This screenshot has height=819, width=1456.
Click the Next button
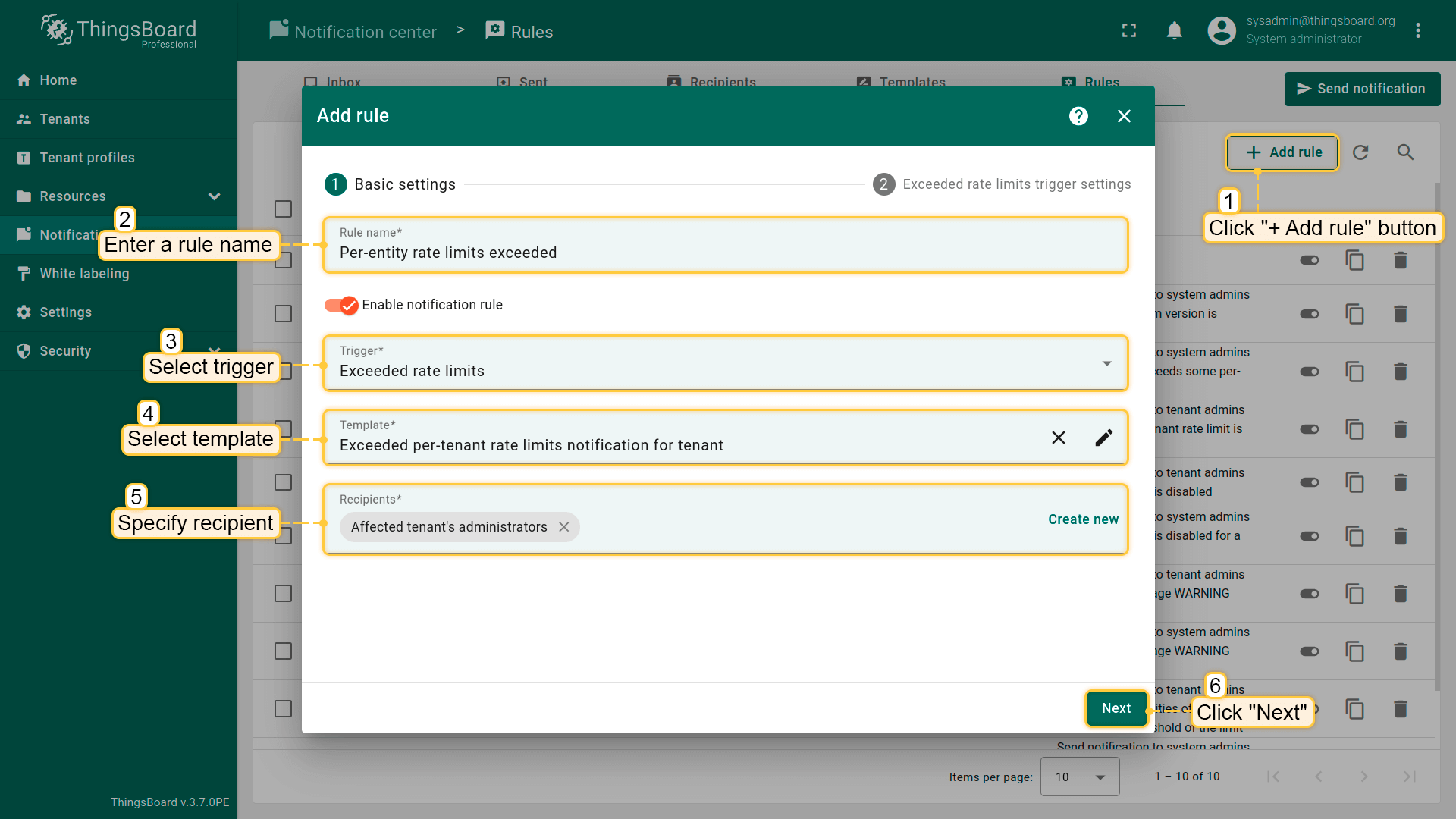pyautogui.click(x=1116, y=708)
